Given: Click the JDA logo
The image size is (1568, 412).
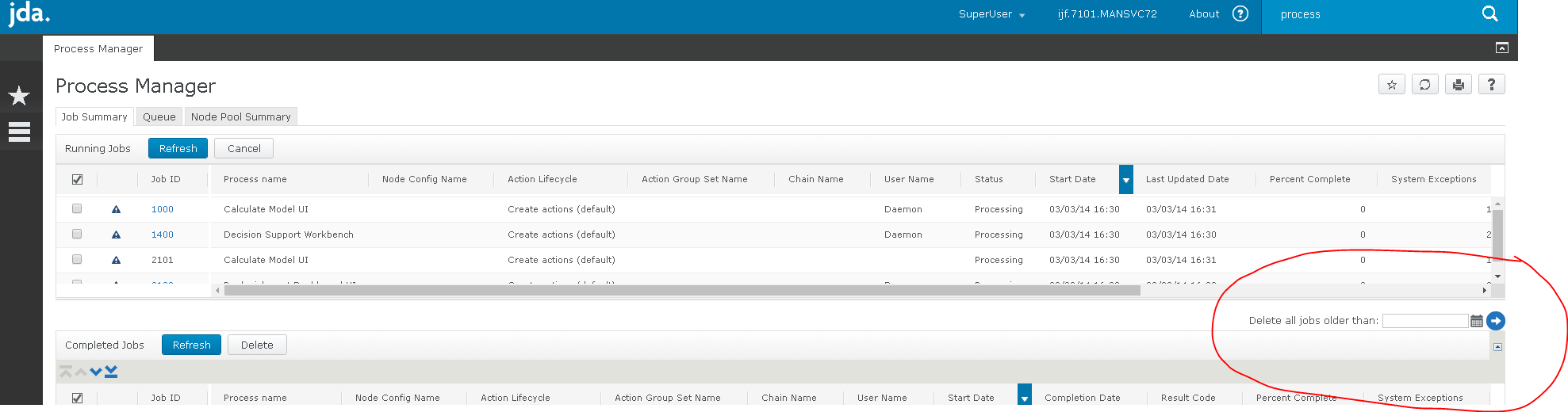Looking at the screenshot, I should (x=29, y=14).
